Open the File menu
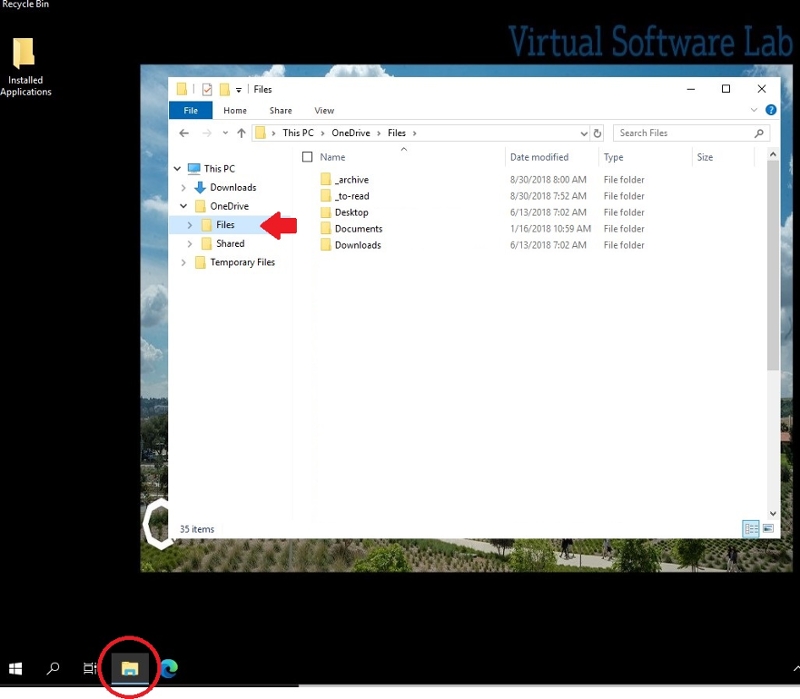The height and width of the screenshot is (699, 800). [x=190, y=111]
